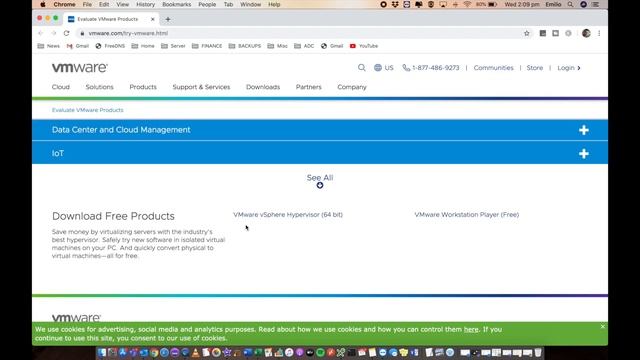The width and height of the screenshot is (640, 360).
Task: Open the Apple menu
Action: click(43, 4)
